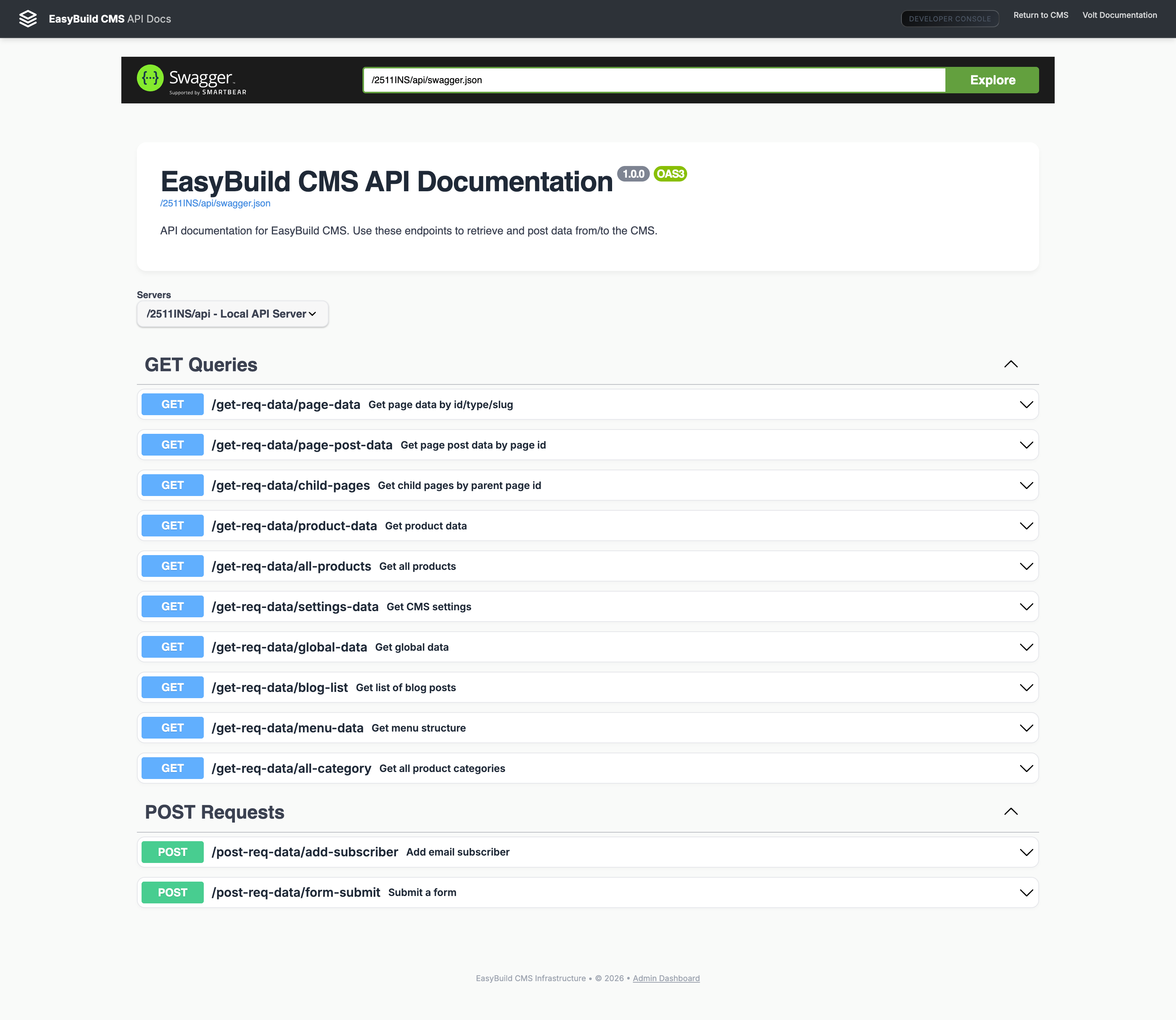Image resolution: width=1176 pixels, height=1020 pixels.
Task: Open the Volt Documentation link
Action: pyautogui.click(x=1120, y=16)
